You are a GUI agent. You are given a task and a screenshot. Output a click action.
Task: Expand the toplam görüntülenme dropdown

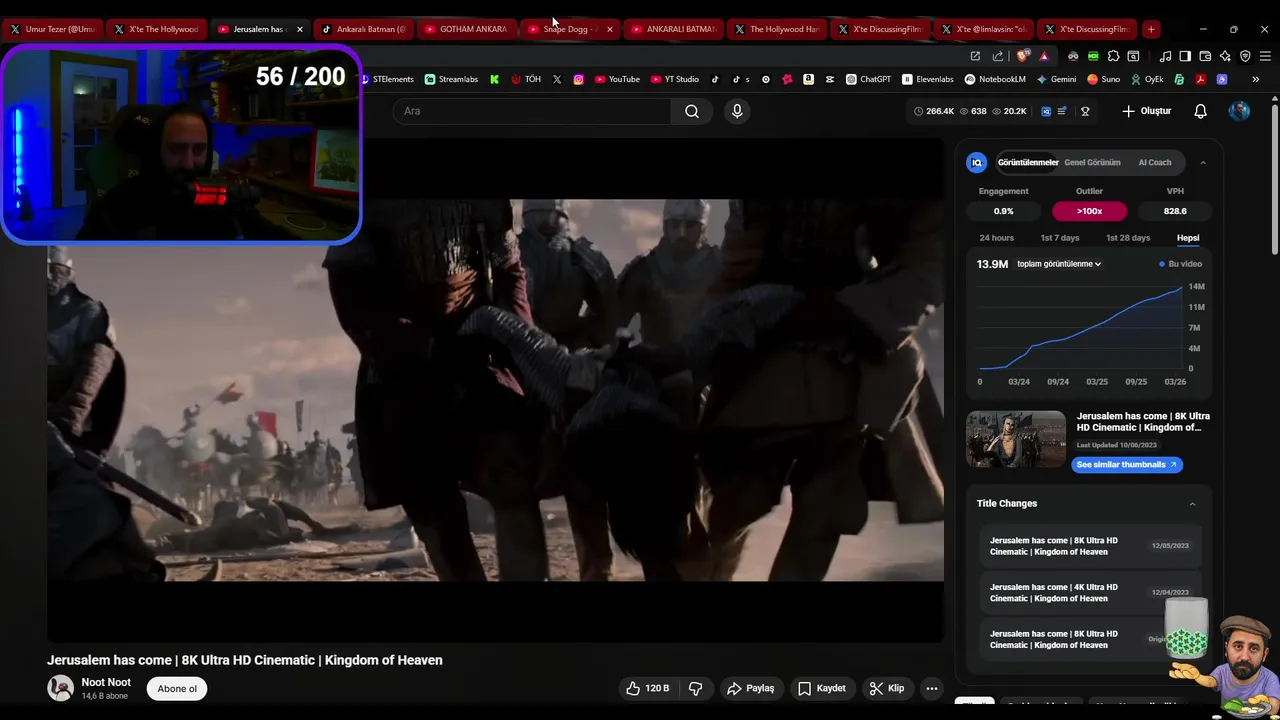click(x=1059, y=264)
